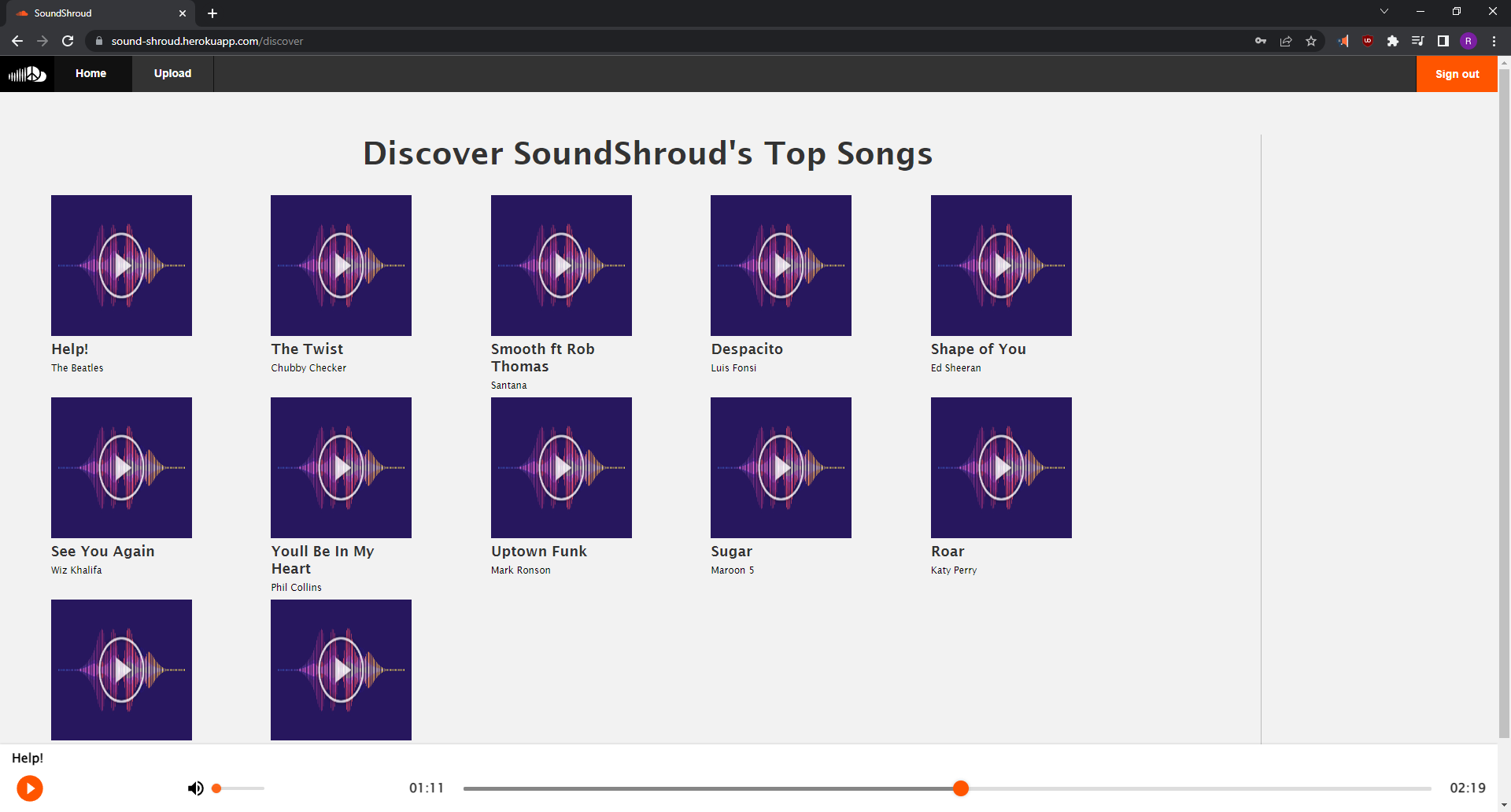The image size is (1511, 812).
Task: Play the song Help! by The Beatles
Action: (121, 265)
